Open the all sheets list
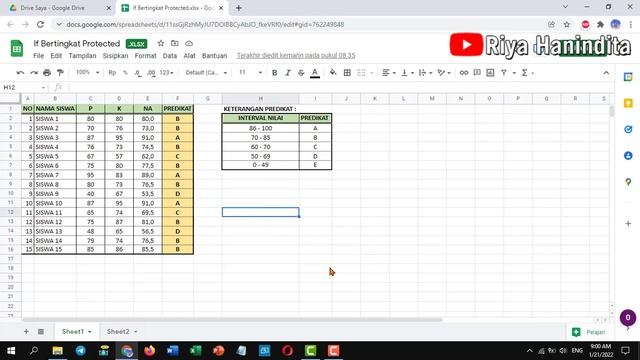The width and height of the screenshot is (640, 360). 41,331
